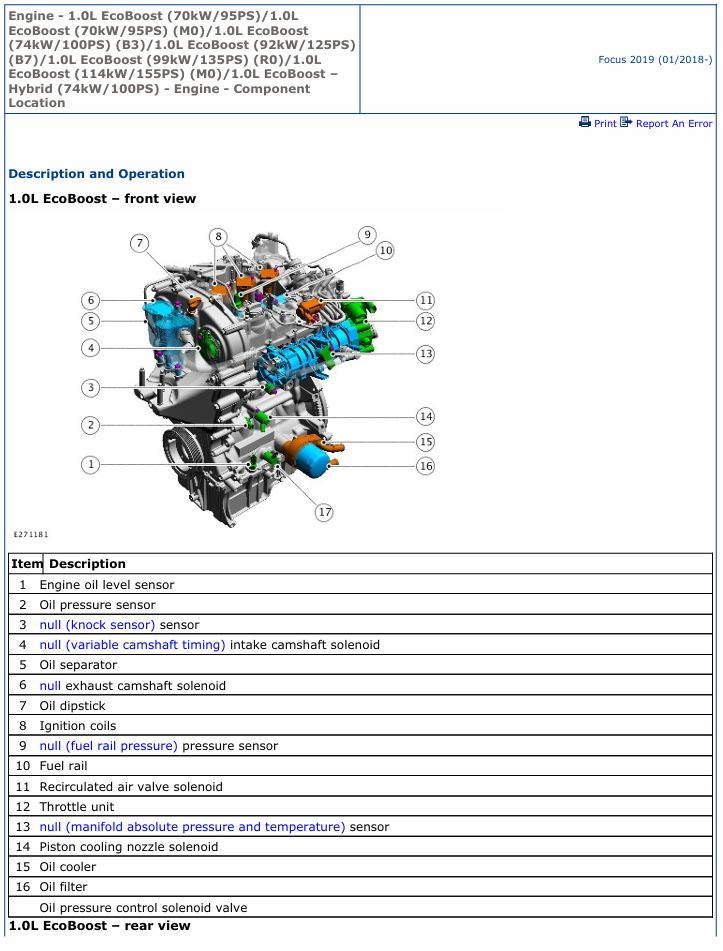The height and width of the screenshot is (951, 723).
Task: Click the Report An Error document icon
Action: 626,122
